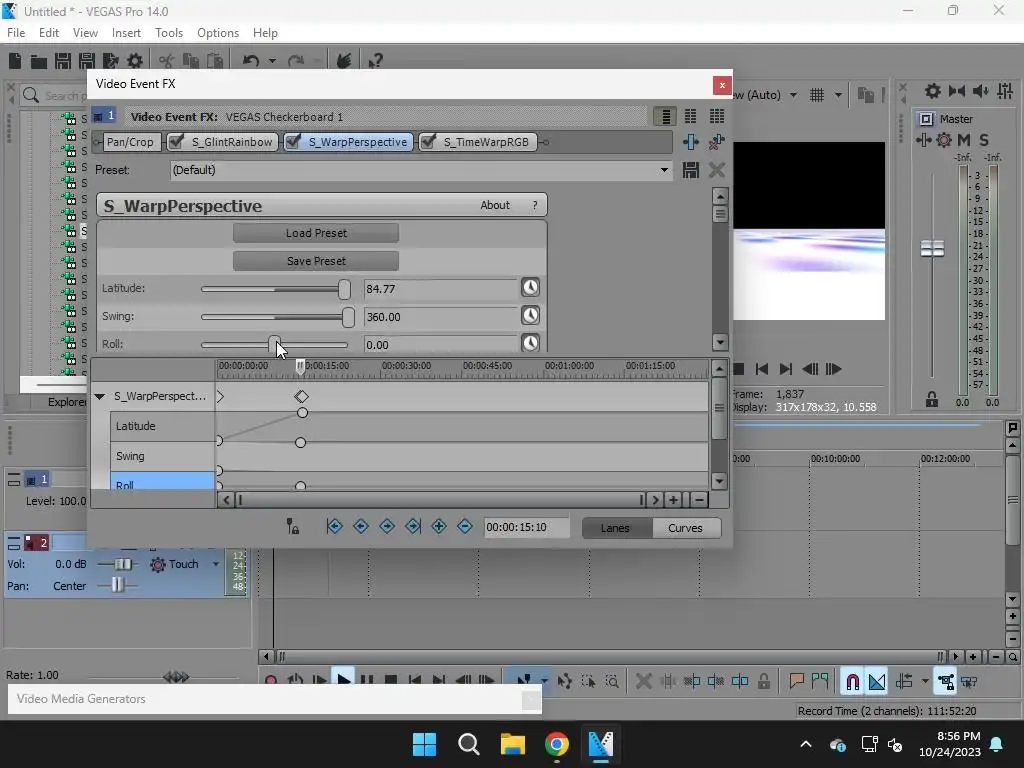Go to the previous keyframe
This screenshot has width=1024, height=768.
point(360,526)
